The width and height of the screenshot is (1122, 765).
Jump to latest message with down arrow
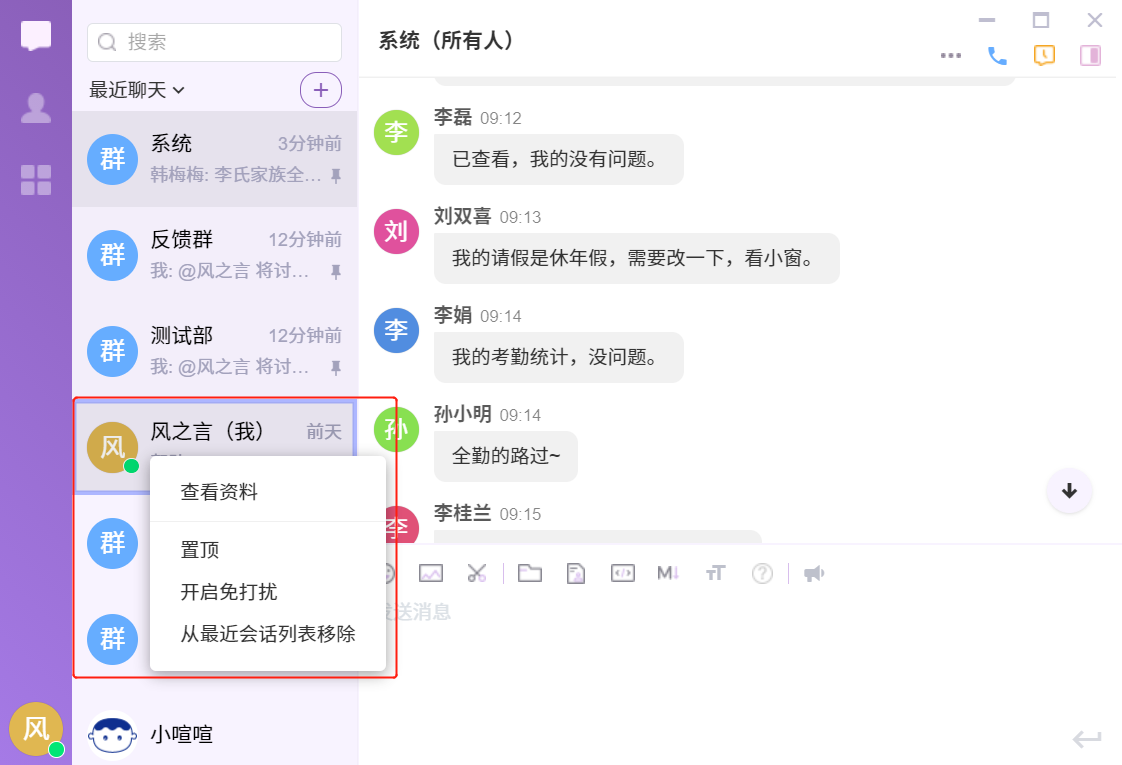[1069, 491]
